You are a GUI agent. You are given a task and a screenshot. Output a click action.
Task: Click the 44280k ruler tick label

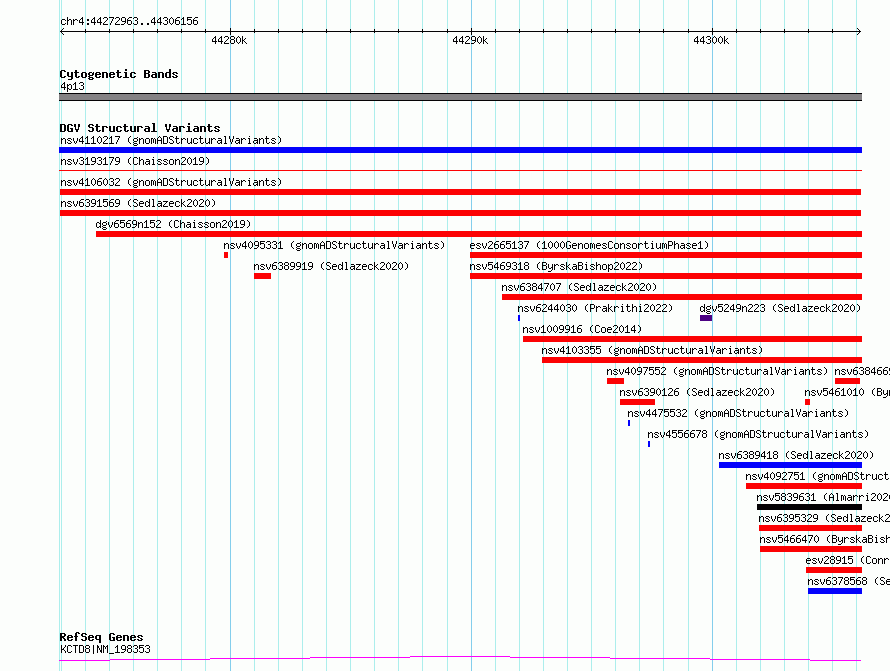[229, 40]
